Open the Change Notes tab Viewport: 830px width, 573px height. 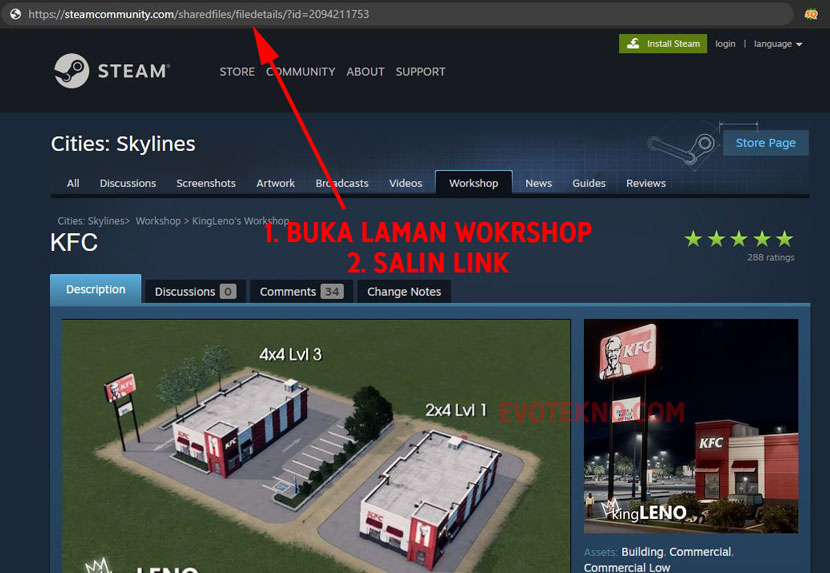[x=404, y=292]
